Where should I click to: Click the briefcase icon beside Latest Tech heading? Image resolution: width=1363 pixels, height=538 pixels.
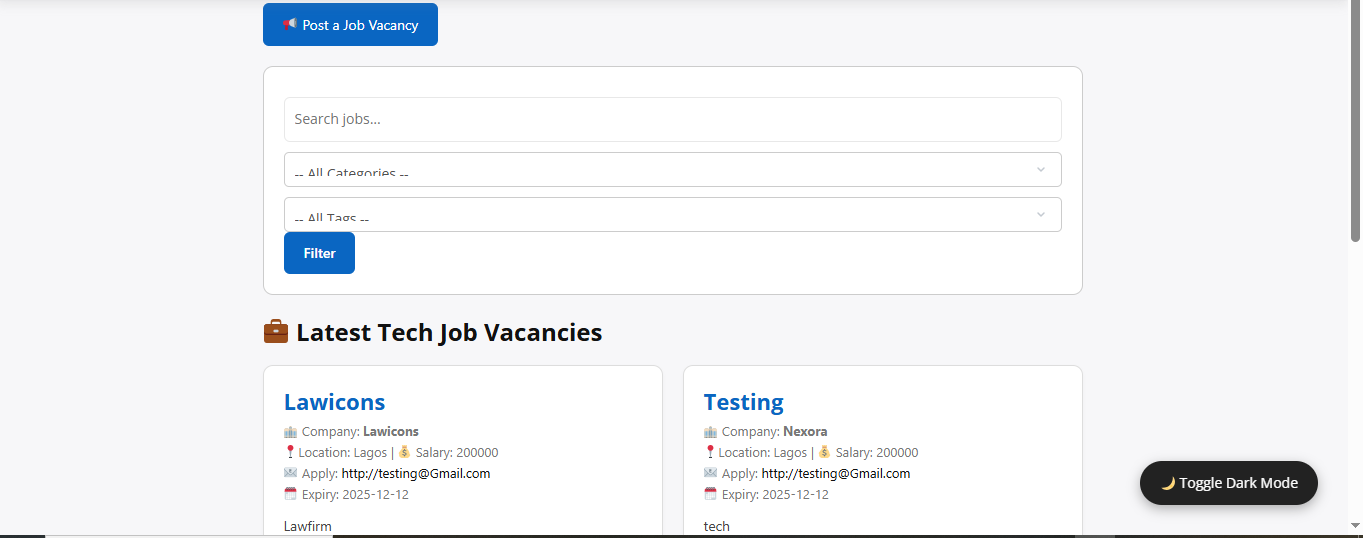(276, 332)
